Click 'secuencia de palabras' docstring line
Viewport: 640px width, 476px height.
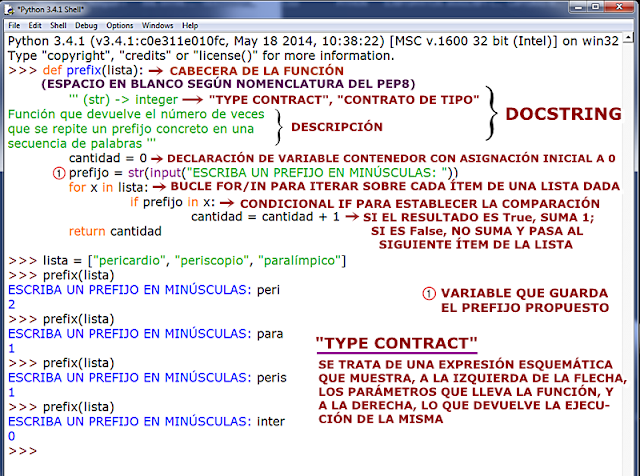[82, 144]
